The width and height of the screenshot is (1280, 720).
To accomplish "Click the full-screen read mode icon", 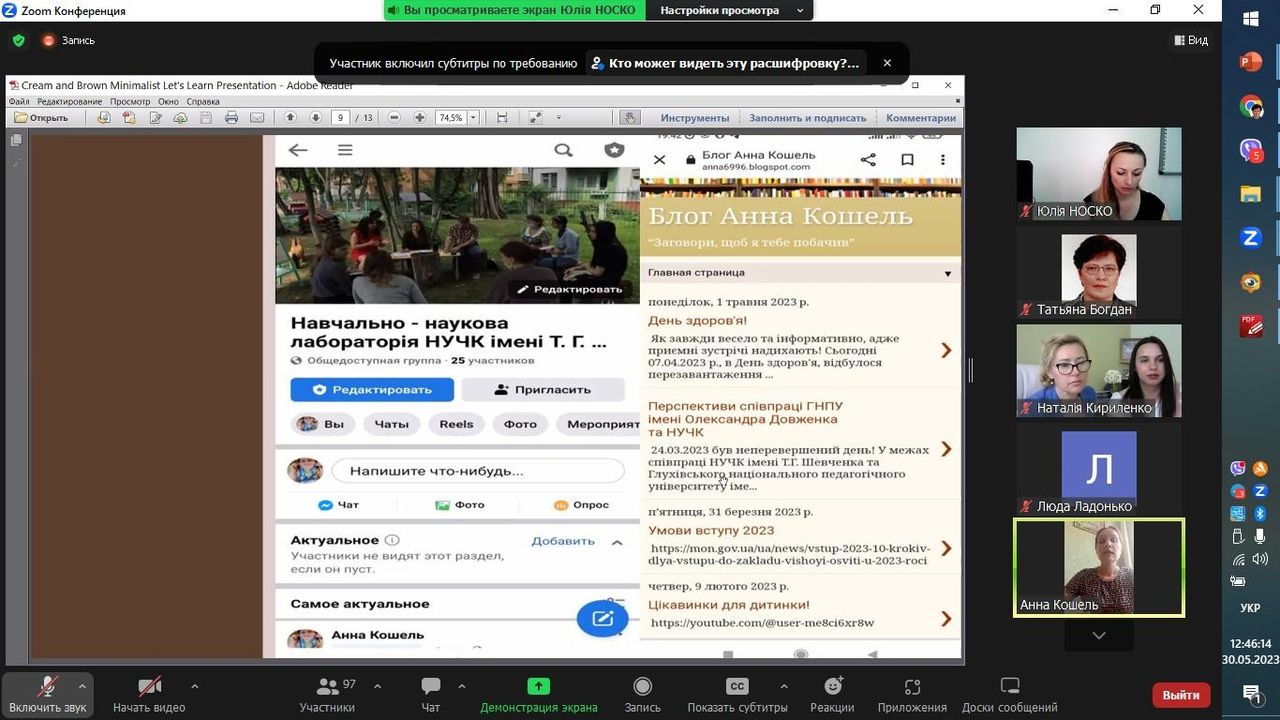I will point(535,118).
